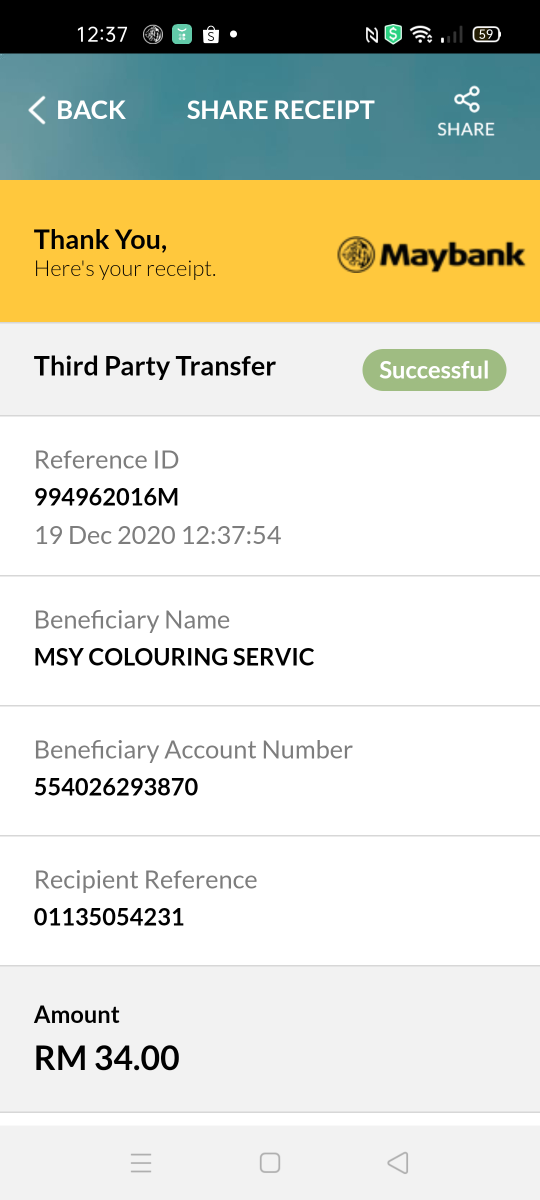Image resolution: width=540 pixels, height=1200 pixels.
Task: Tap the Wi-Fi status icon
Action: (x=422, y=35)
